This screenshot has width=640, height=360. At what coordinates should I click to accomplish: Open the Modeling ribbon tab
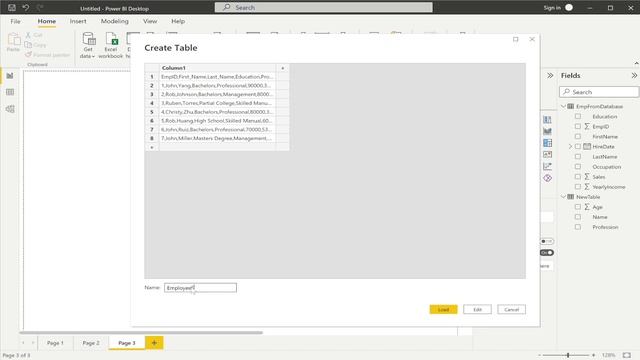pos(115,21)
